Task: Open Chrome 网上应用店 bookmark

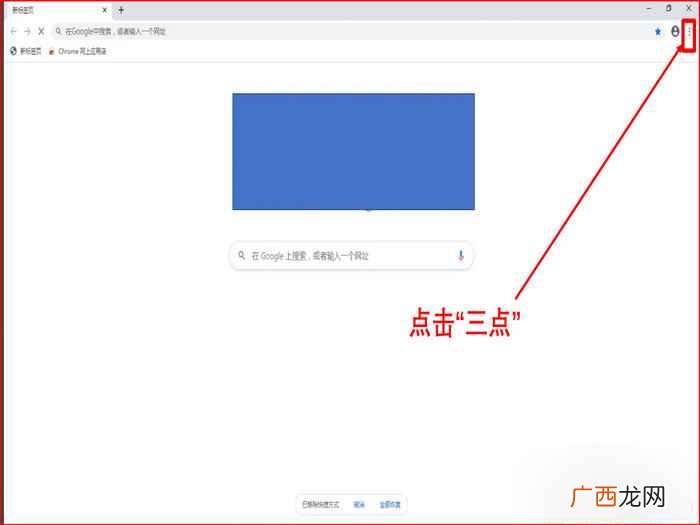Action: pyautogui.click(x=77, y=51)
